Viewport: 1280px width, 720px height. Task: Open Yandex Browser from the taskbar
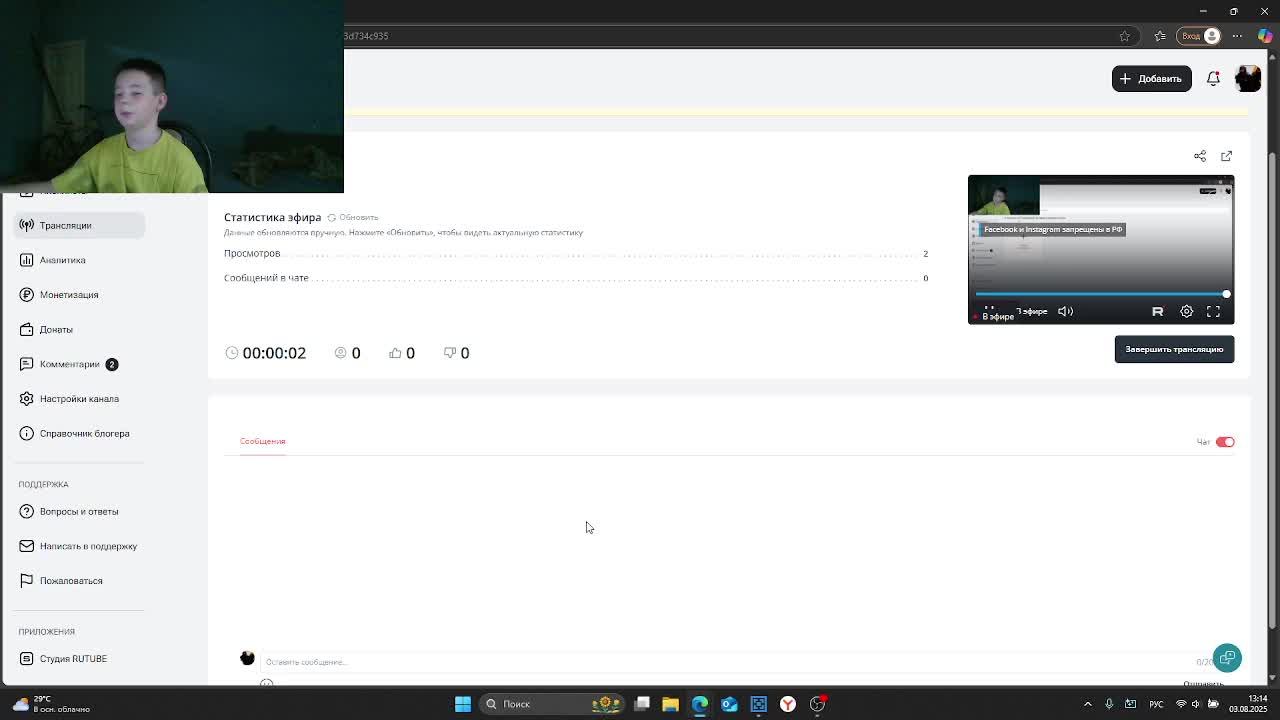coord(788,704)
